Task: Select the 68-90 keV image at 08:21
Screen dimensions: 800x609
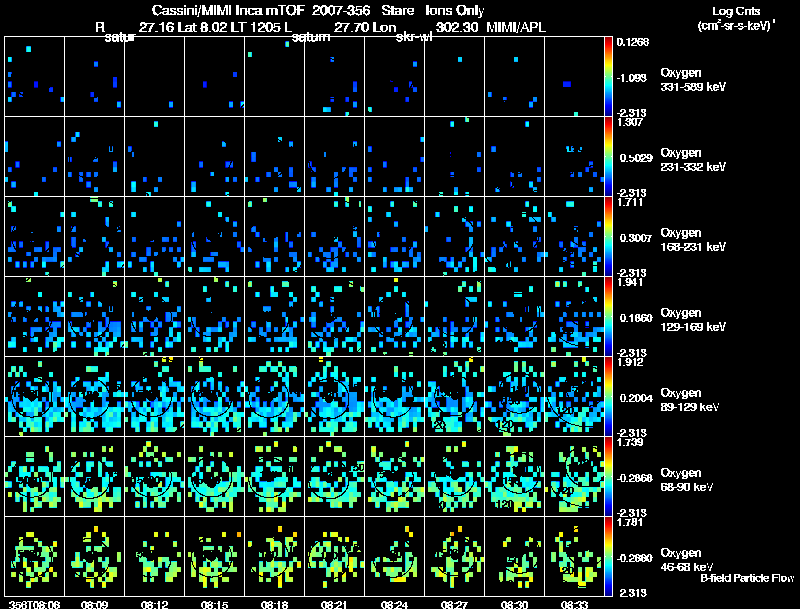Action: tap(335, 476)
